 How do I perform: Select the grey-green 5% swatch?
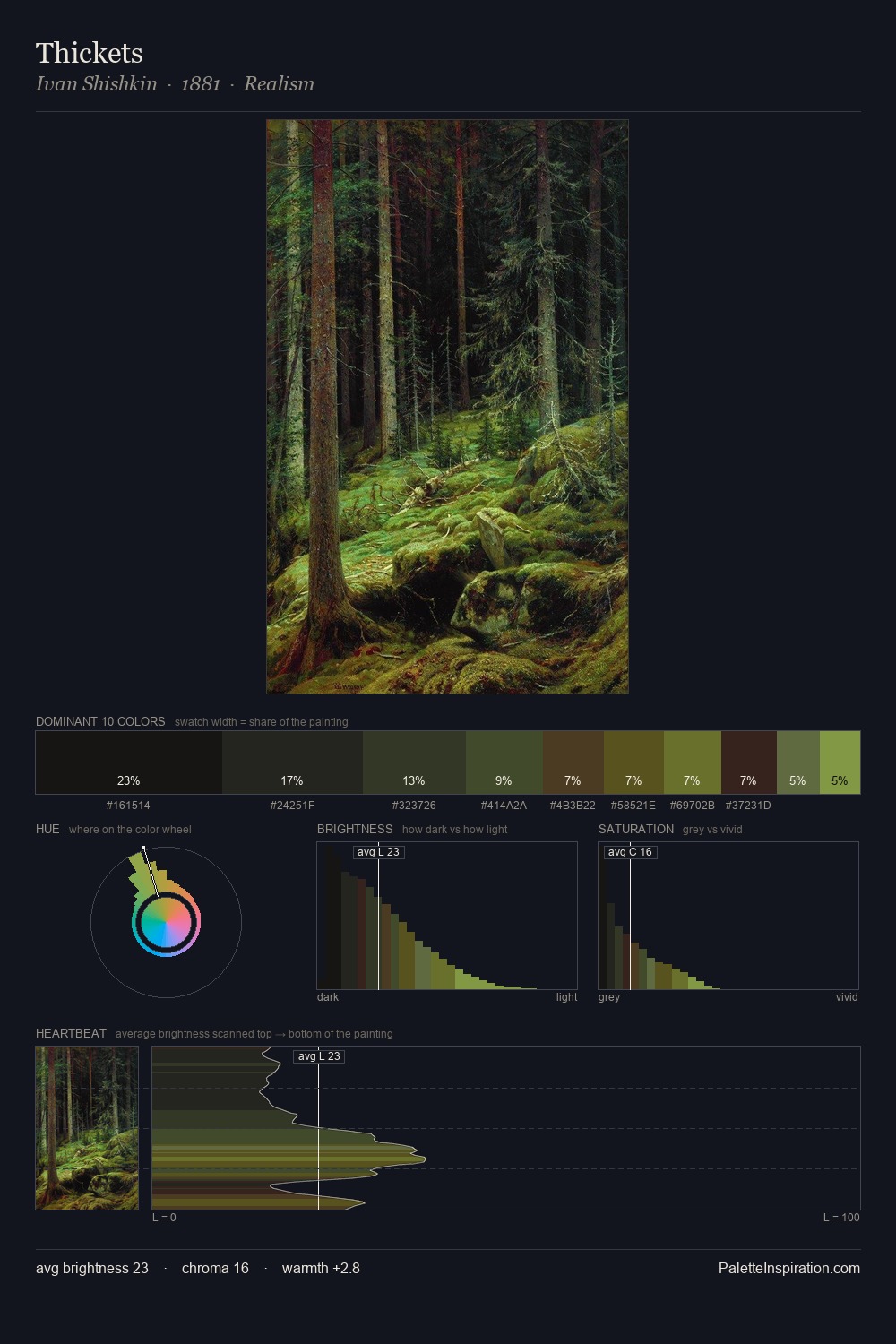coord(798,762)
